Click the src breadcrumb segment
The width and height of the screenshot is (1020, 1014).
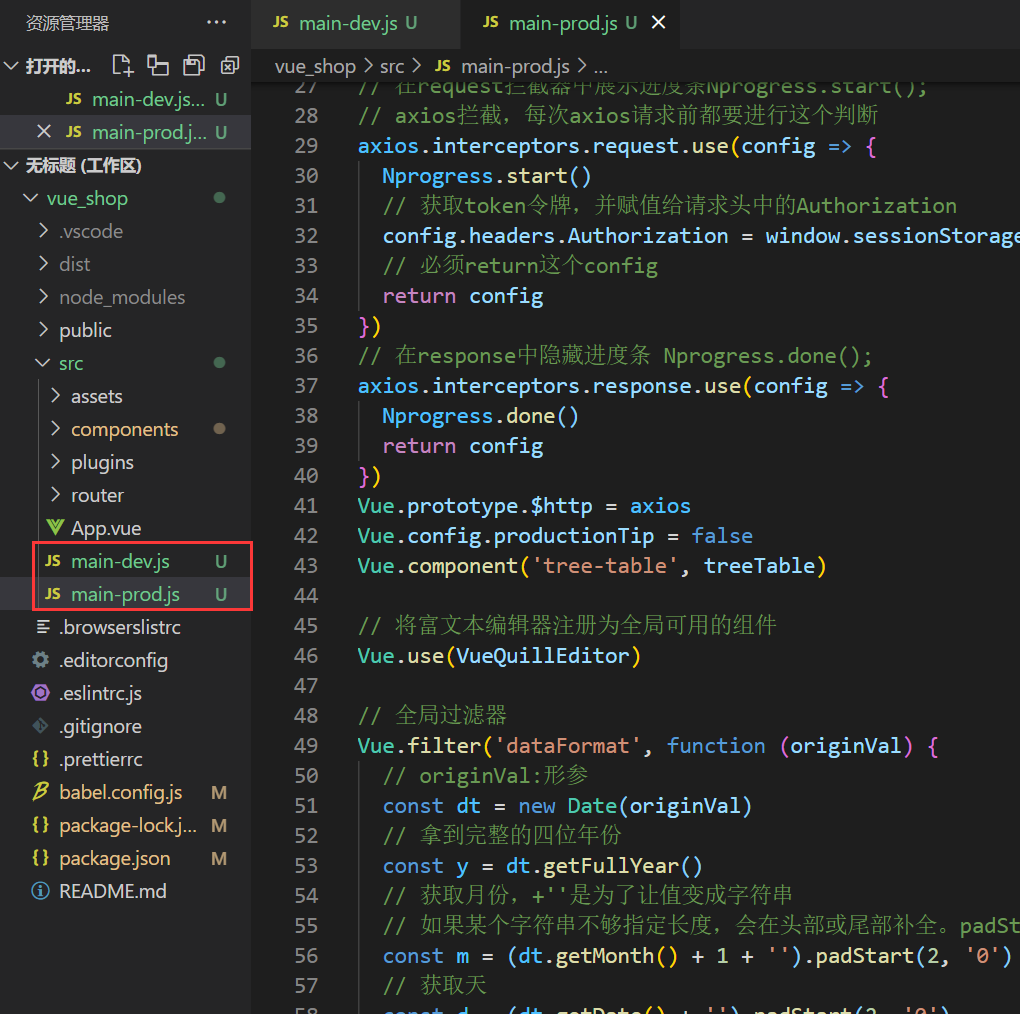point(392,66)
